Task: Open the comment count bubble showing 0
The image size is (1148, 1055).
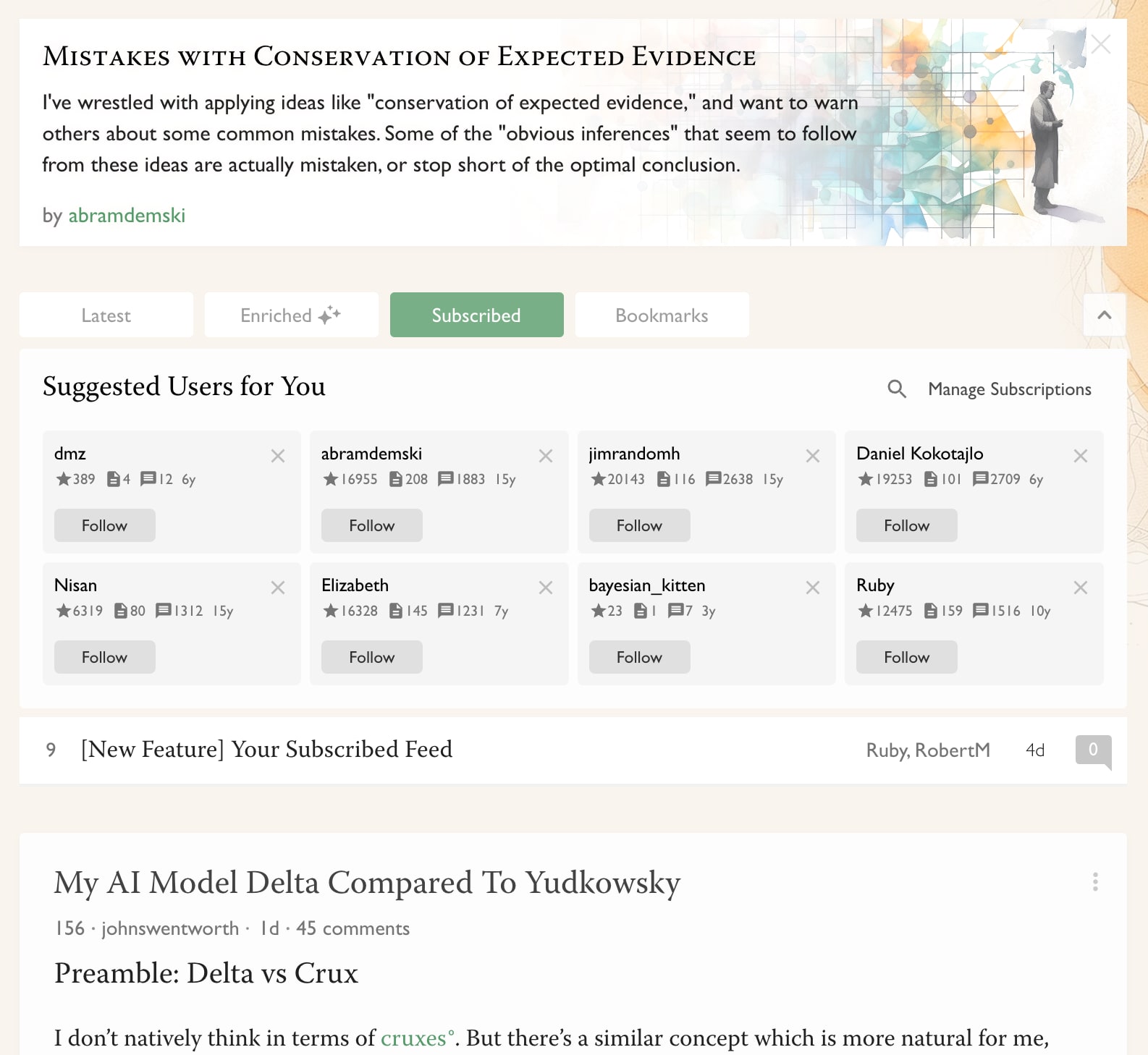Action: tap(1093, 750)
